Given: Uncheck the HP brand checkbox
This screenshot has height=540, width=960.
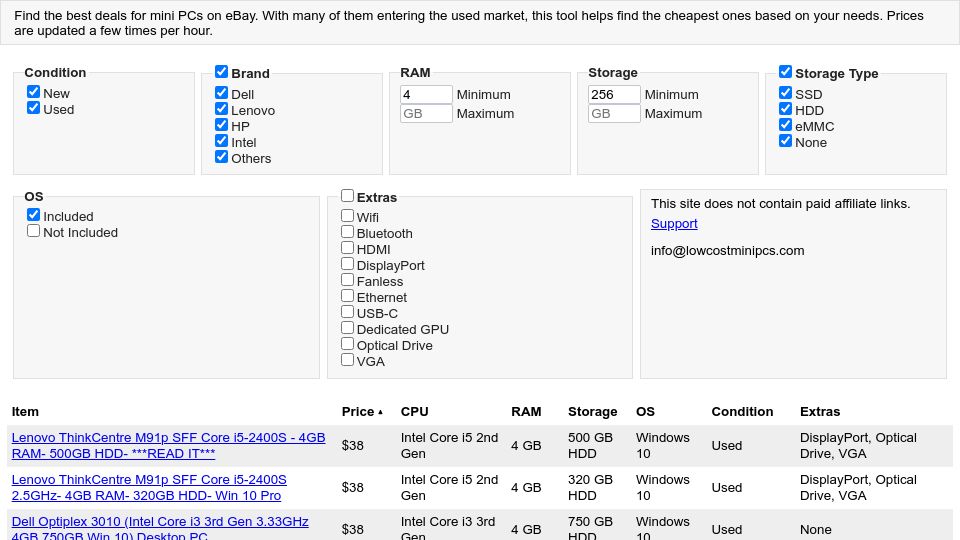Looking at the screenshot, I should click(x=222, y=124).
